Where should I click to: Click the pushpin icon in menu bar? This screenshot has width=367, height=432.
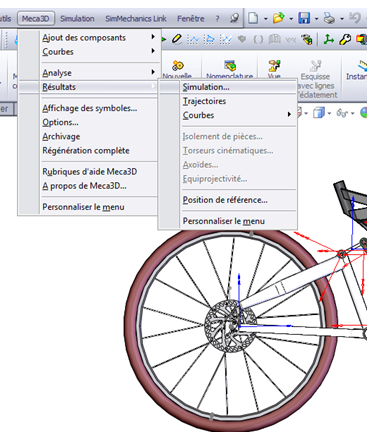coord(234,18)
